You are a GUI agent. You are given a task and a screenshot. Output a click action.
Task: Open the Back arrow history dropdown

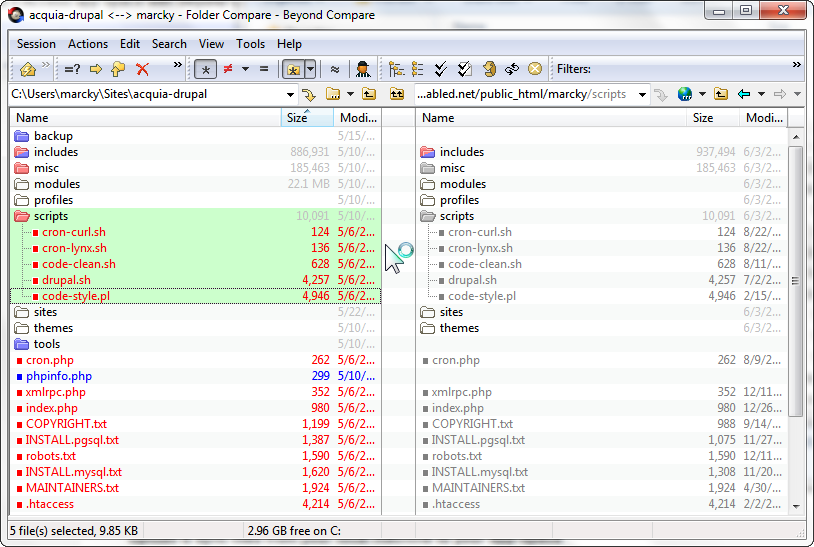click(x=762, y=94)
